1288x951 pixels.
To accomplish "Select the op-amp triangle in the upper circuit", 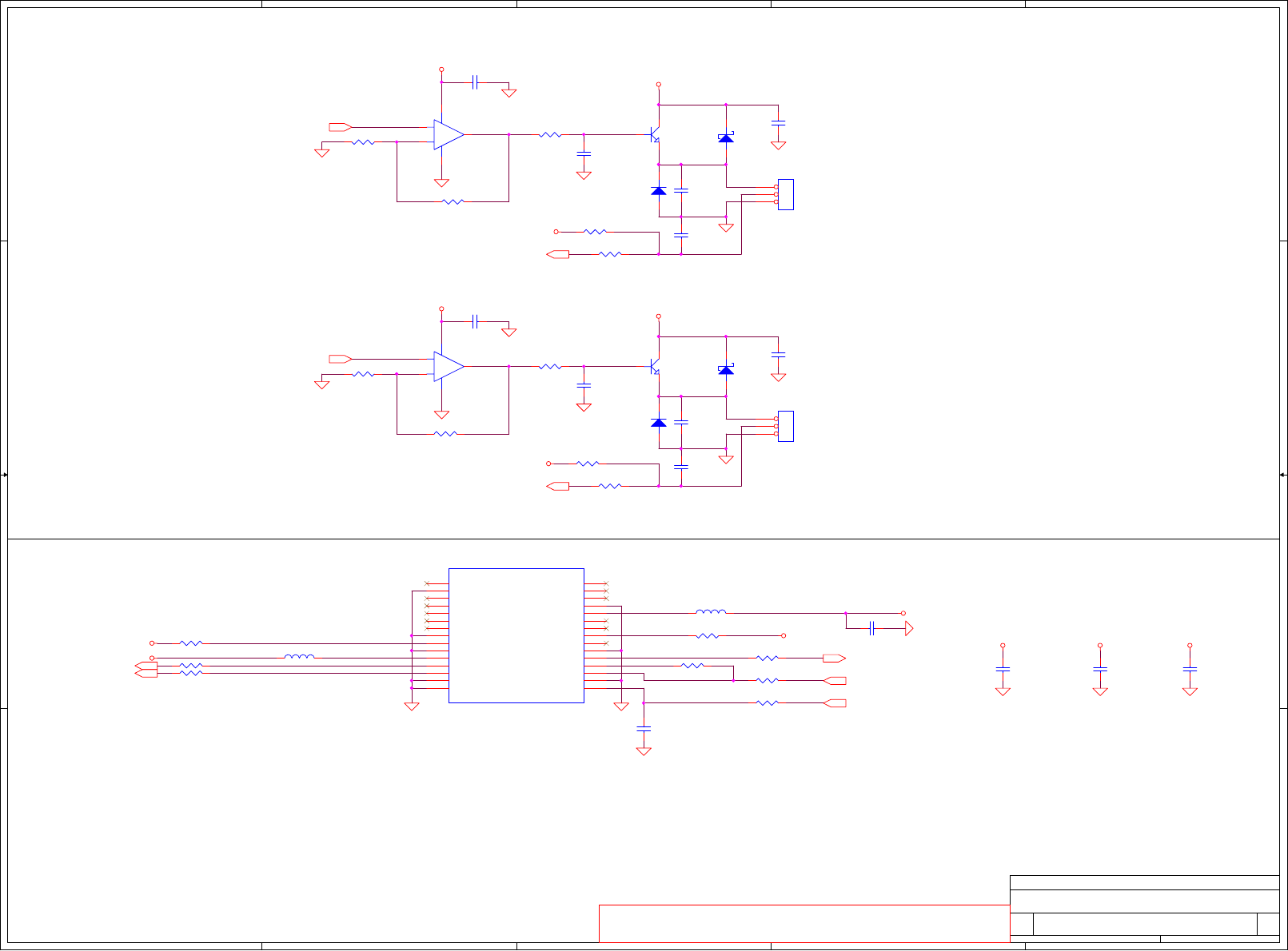I will [x=449, y=134].
